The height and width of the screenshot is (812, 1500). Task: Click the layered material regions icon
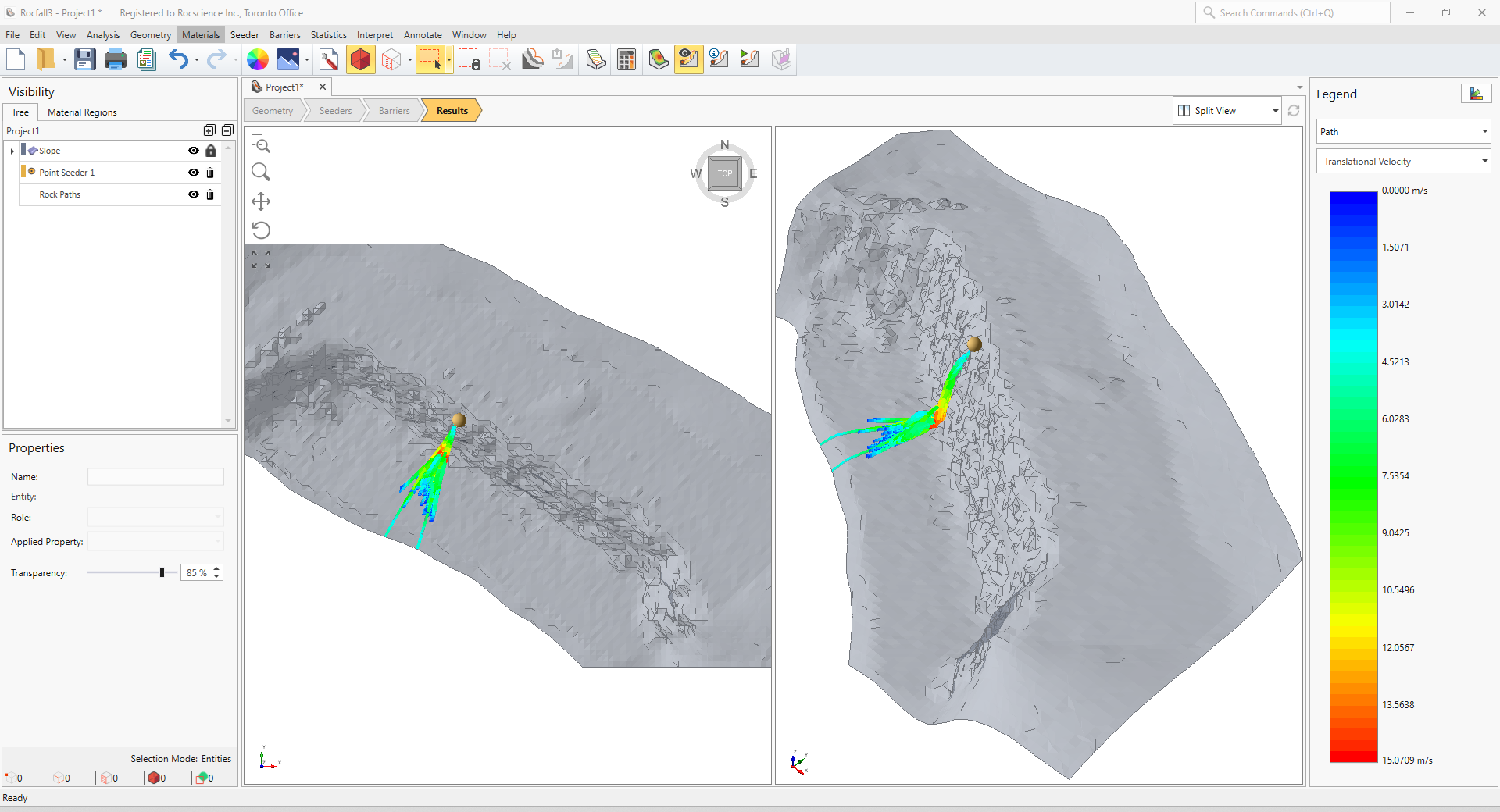point(596,59)
